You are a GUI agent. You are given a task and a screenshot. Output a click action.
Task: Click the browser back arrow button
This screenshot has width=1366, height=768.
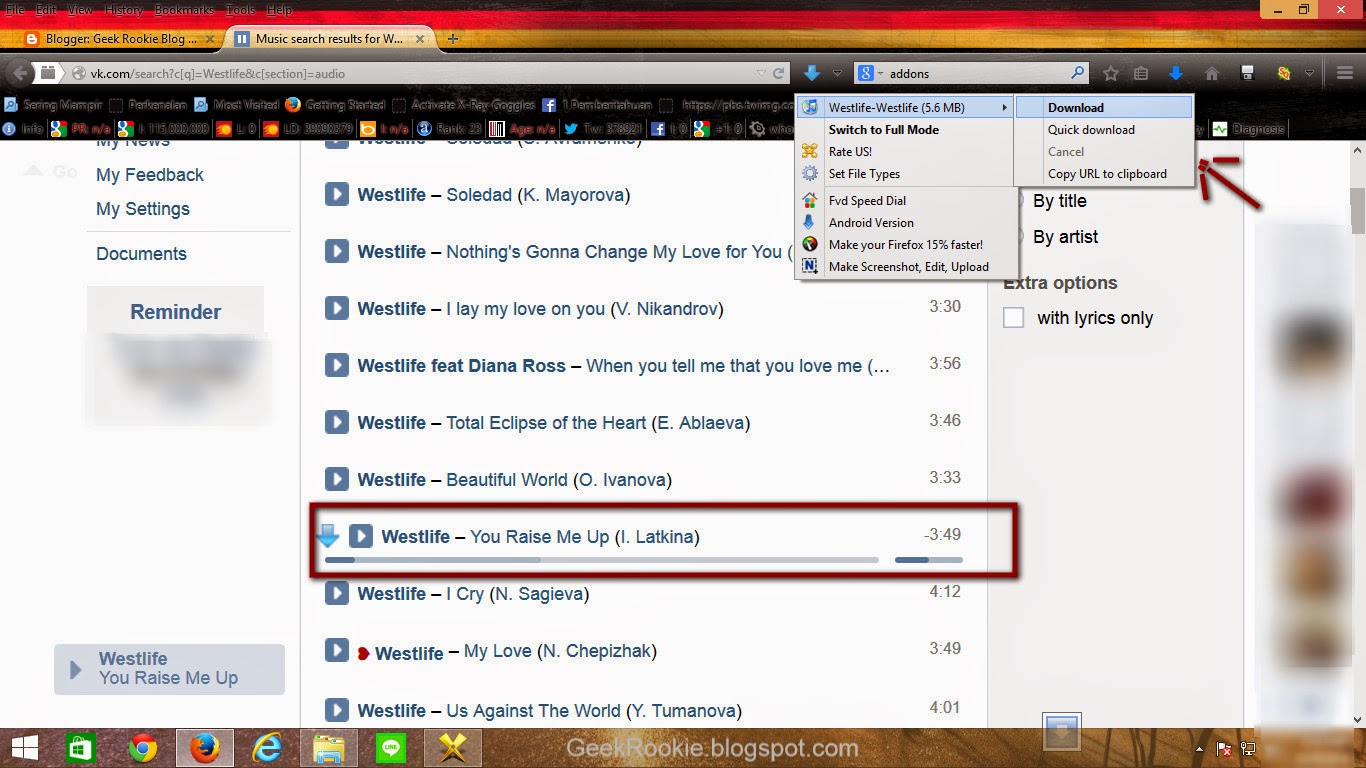(19, 73)
